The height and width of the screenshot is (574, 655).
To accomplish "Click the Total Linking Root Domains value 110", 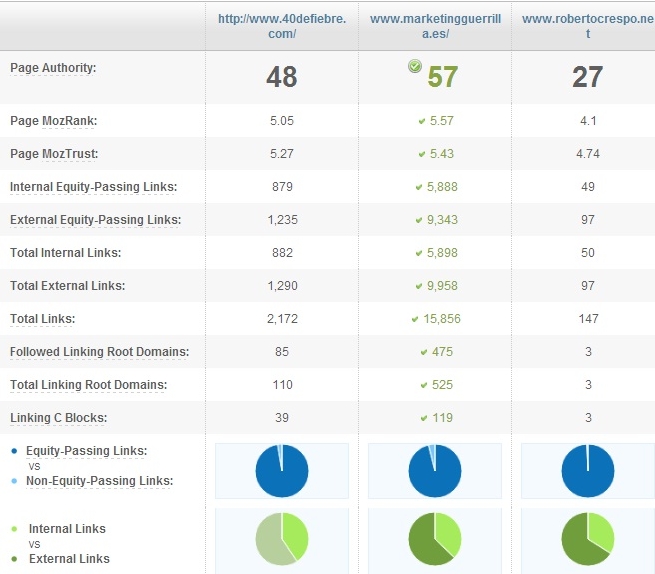I will 282,385.
